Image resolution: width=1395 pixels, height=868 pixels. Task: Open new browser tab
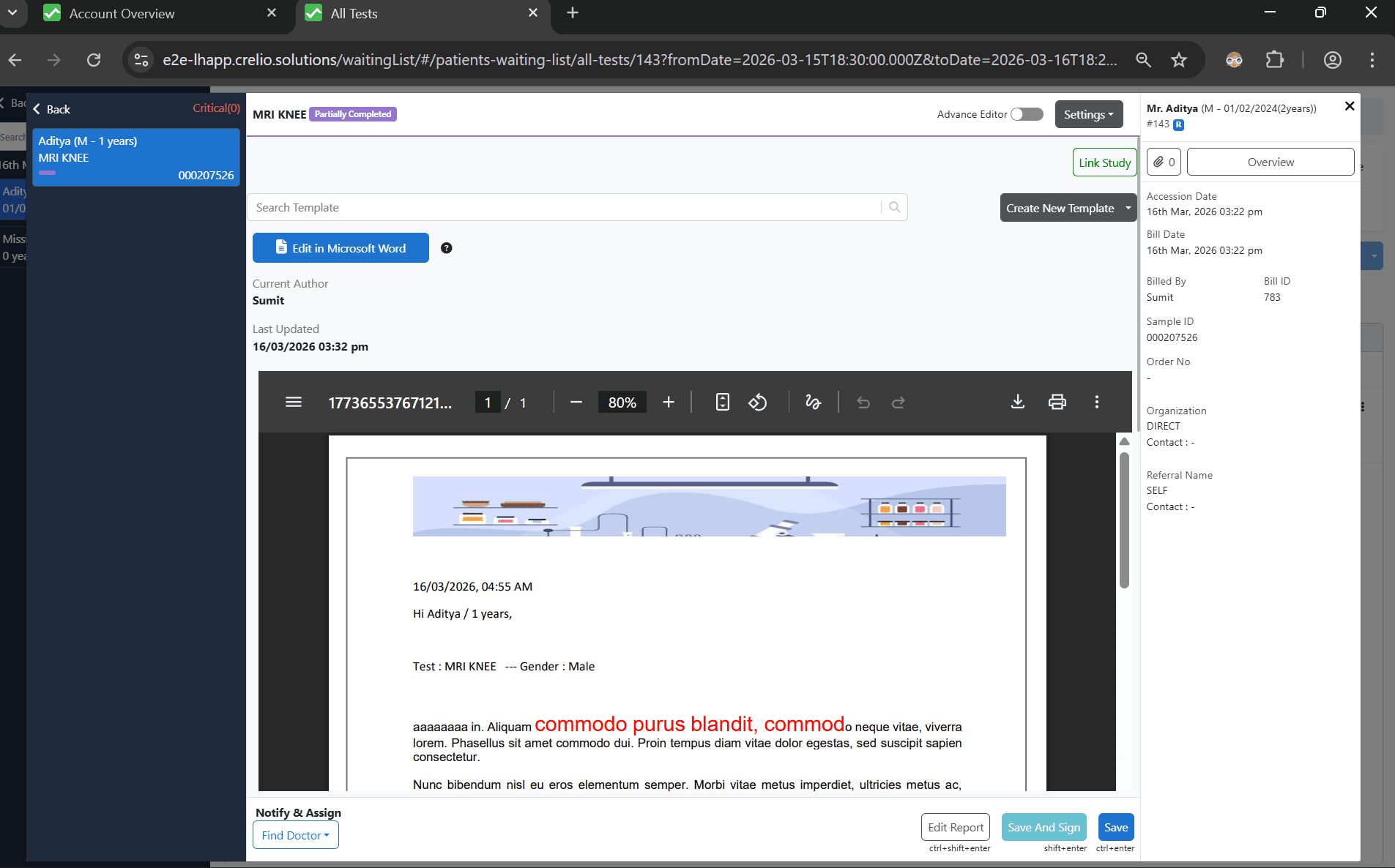[573, 13]
